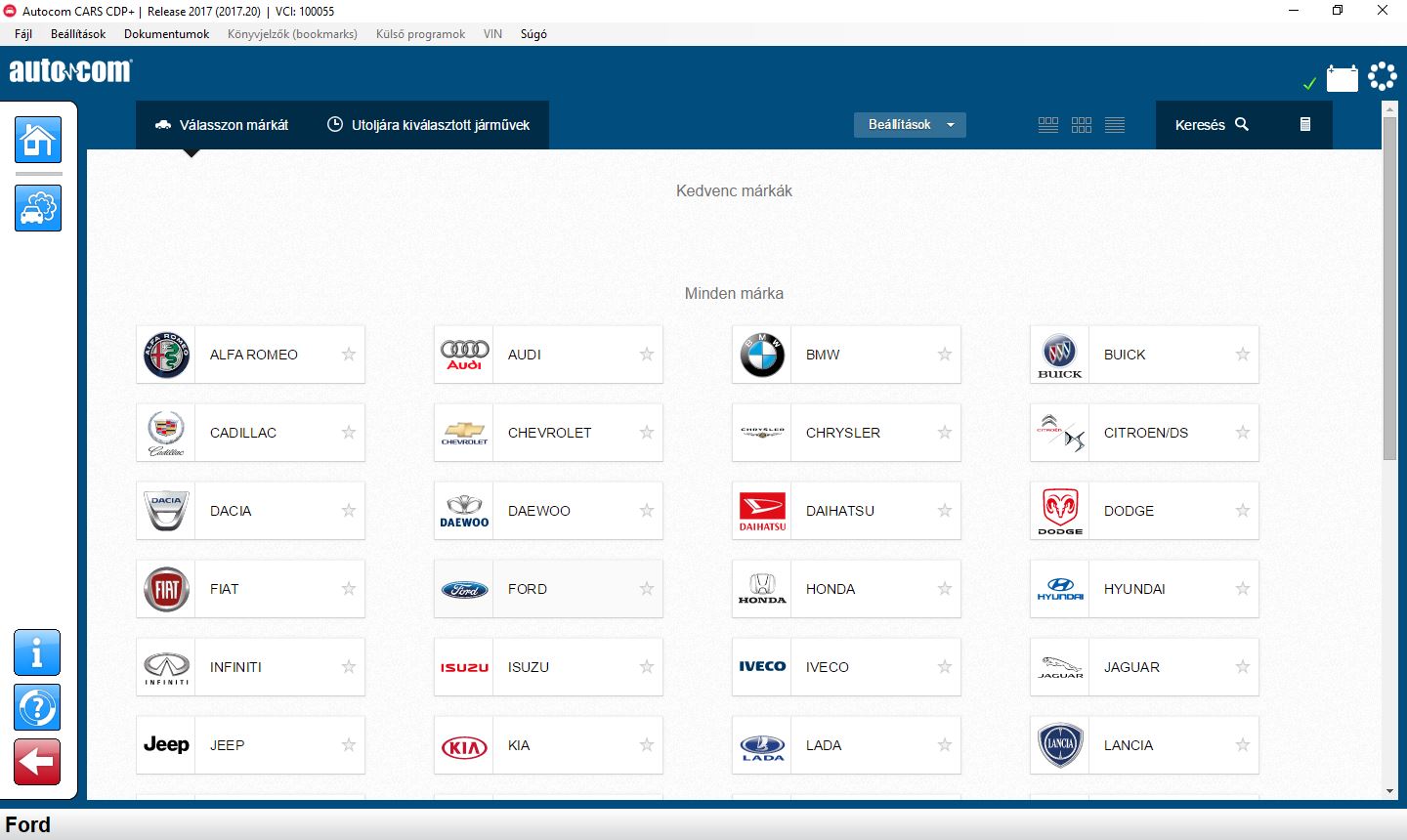Click the icon right of Keresés

1304,124
